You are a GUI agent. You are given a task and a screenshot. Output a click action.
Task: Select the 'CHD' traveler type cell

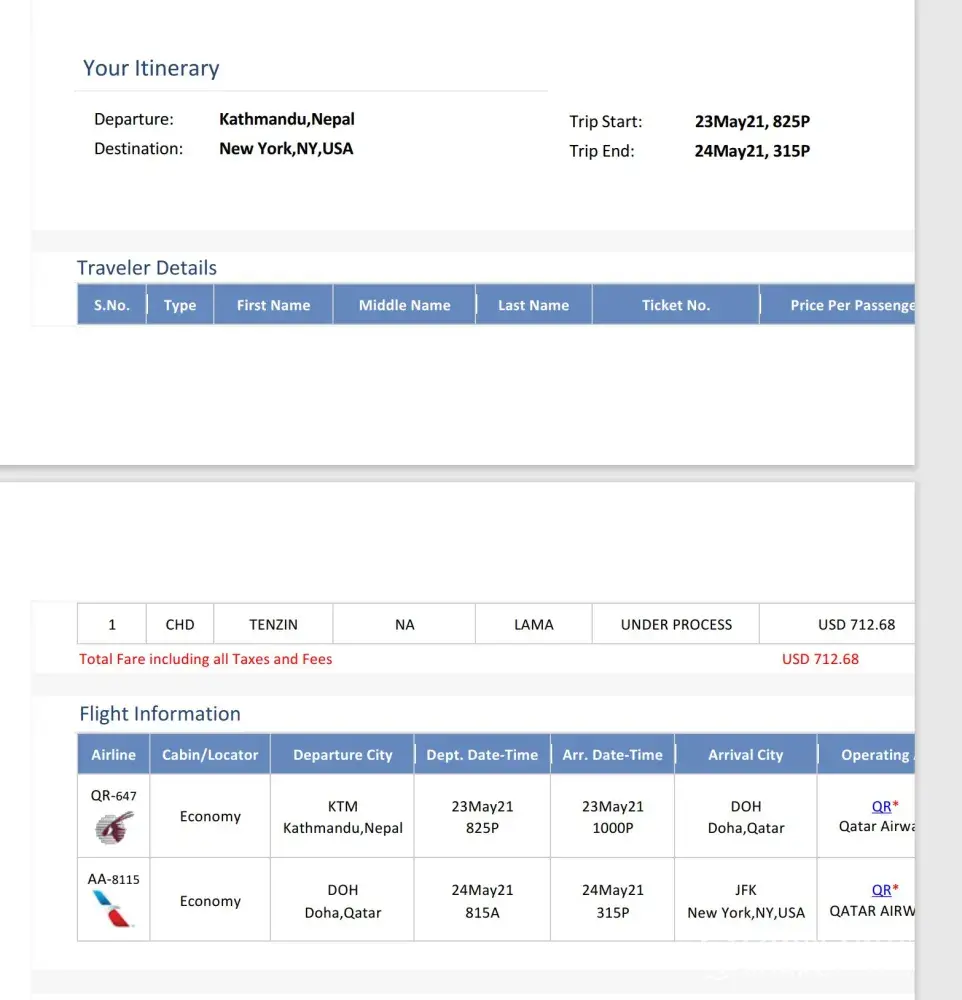click(x=180, y=624)
